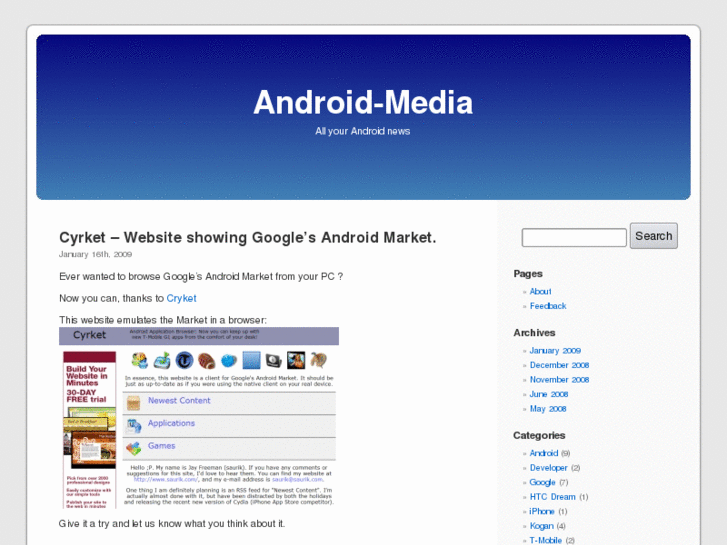Focus the search input field

click(x=574, y=237)
